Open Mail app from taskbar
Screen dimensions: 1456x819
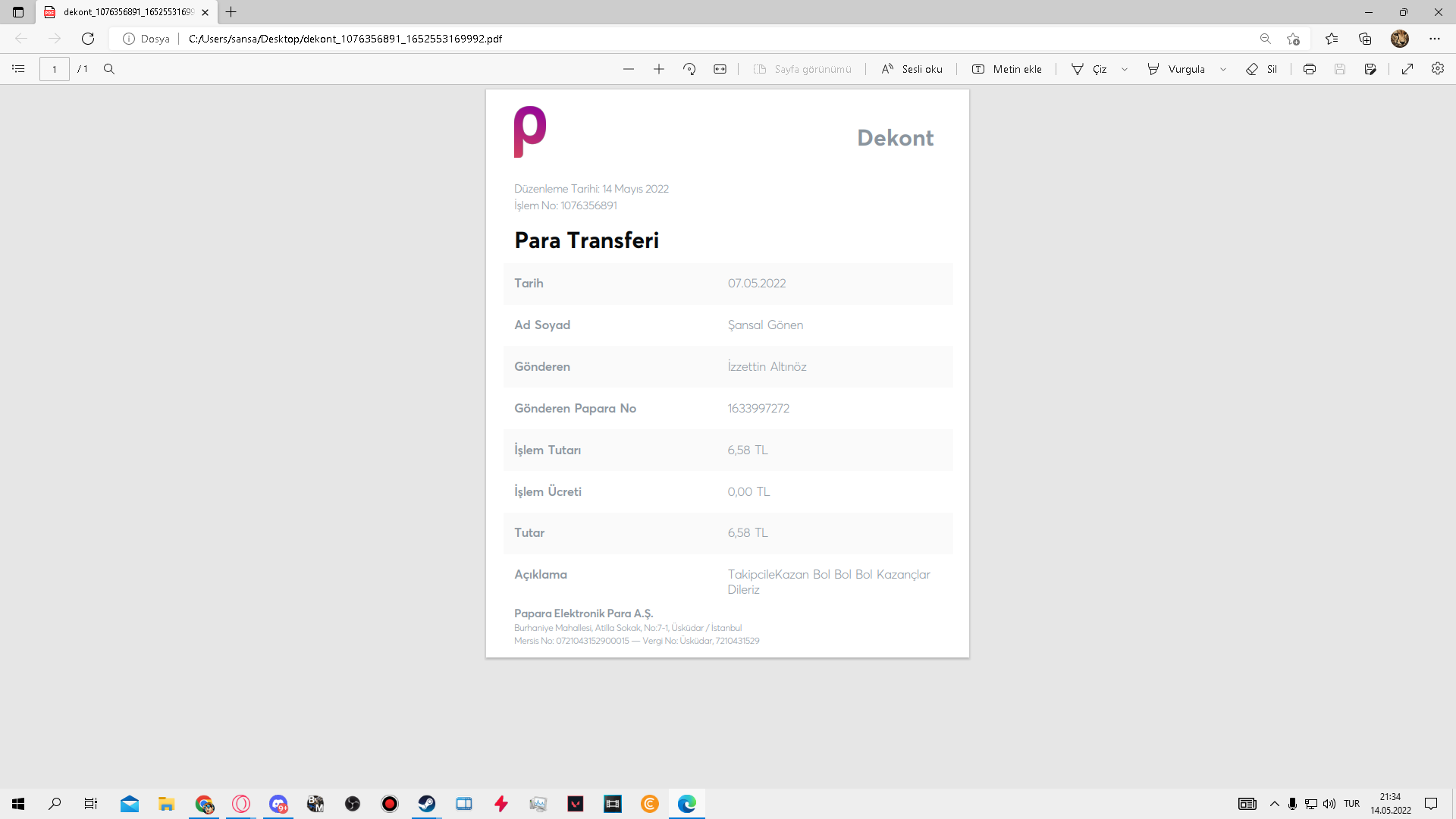(130, 804)
